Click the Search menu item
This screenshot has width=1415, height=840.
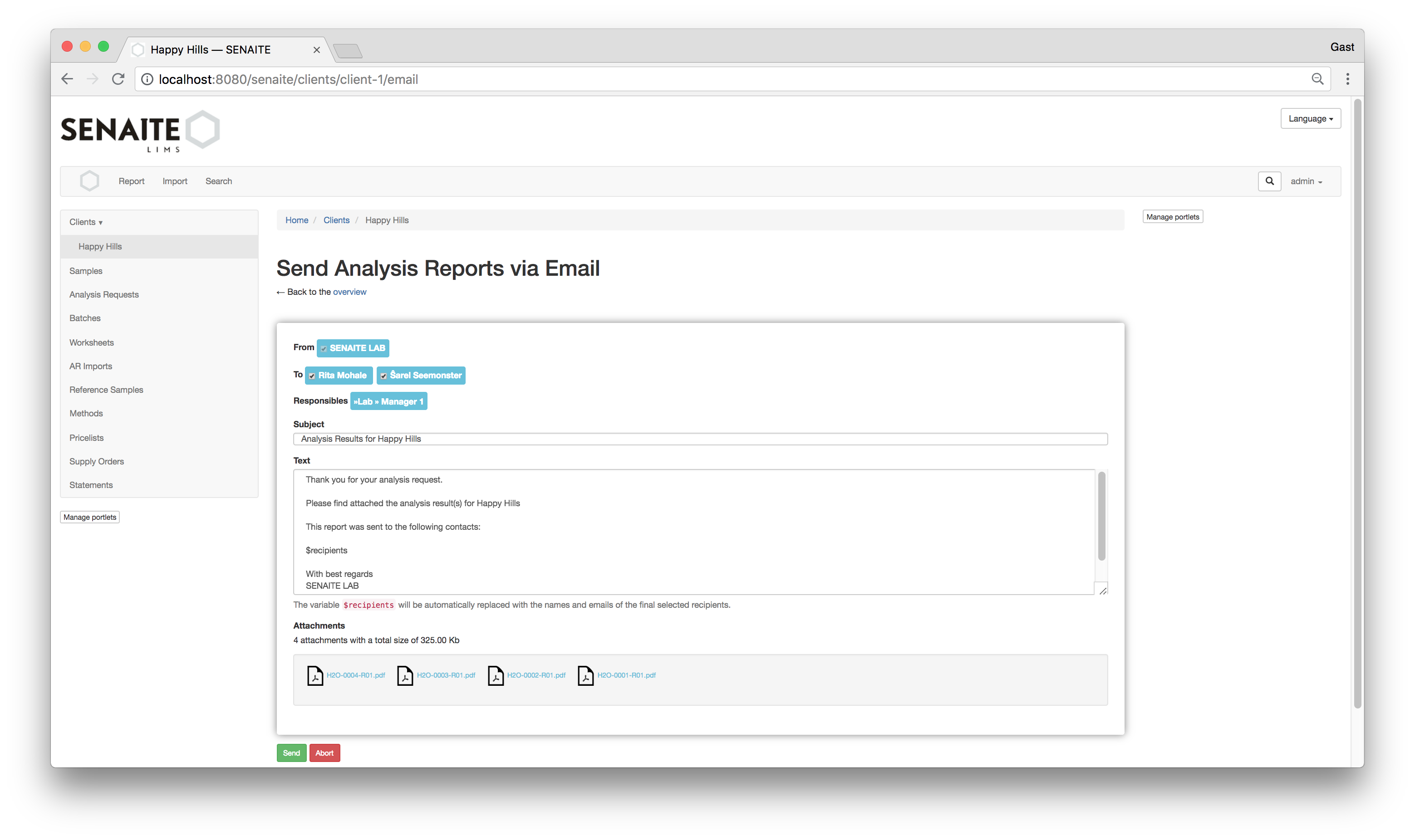click(218, 181)
